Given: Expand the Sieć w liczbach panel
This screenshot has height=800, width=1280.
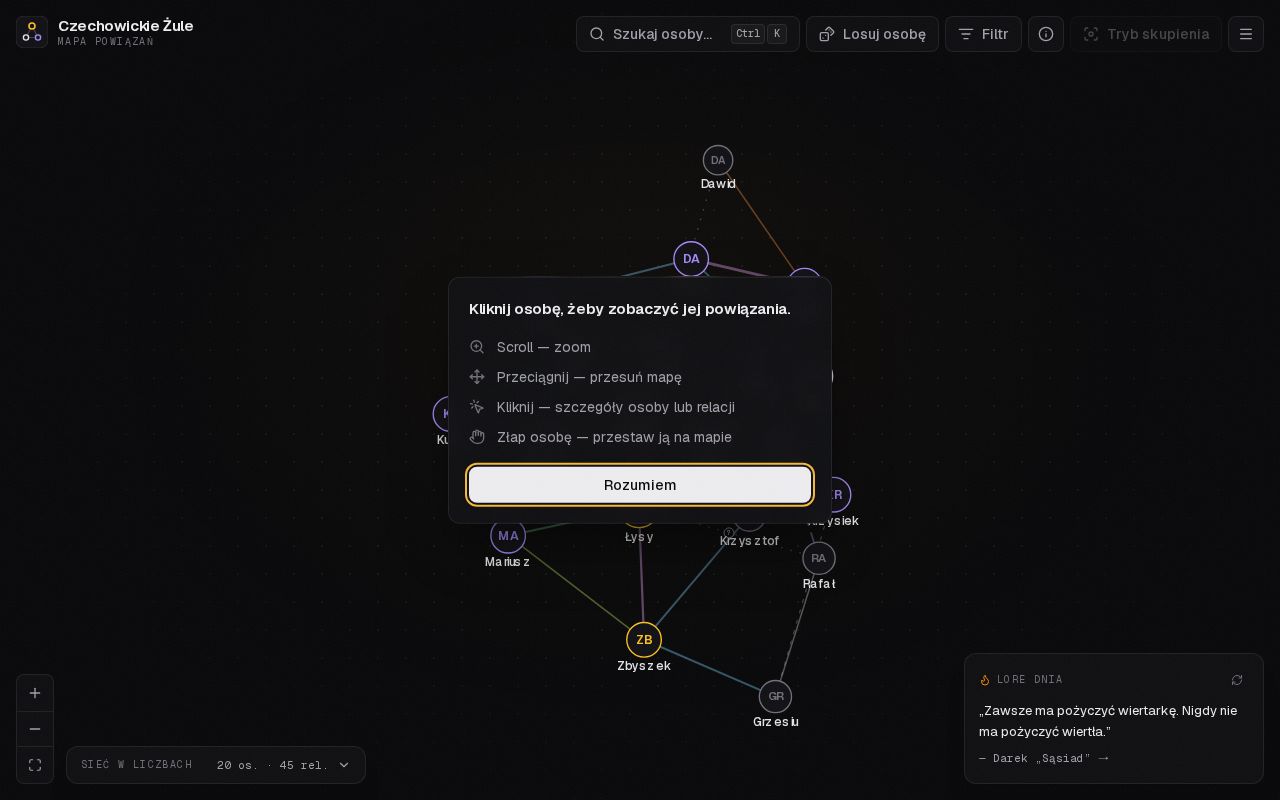Looking at the screenshot, I should (x=216, y=765).
